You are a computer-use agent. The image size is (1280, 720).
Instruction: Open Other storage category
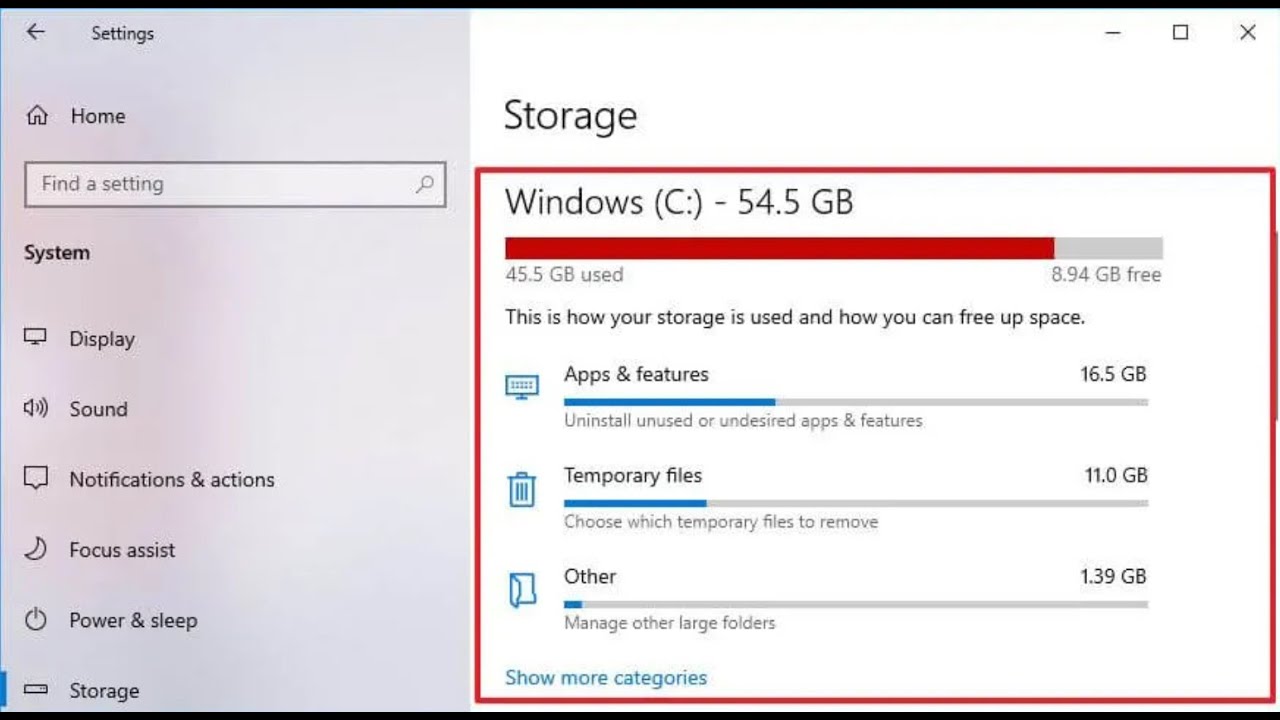[x=590, y=576]
